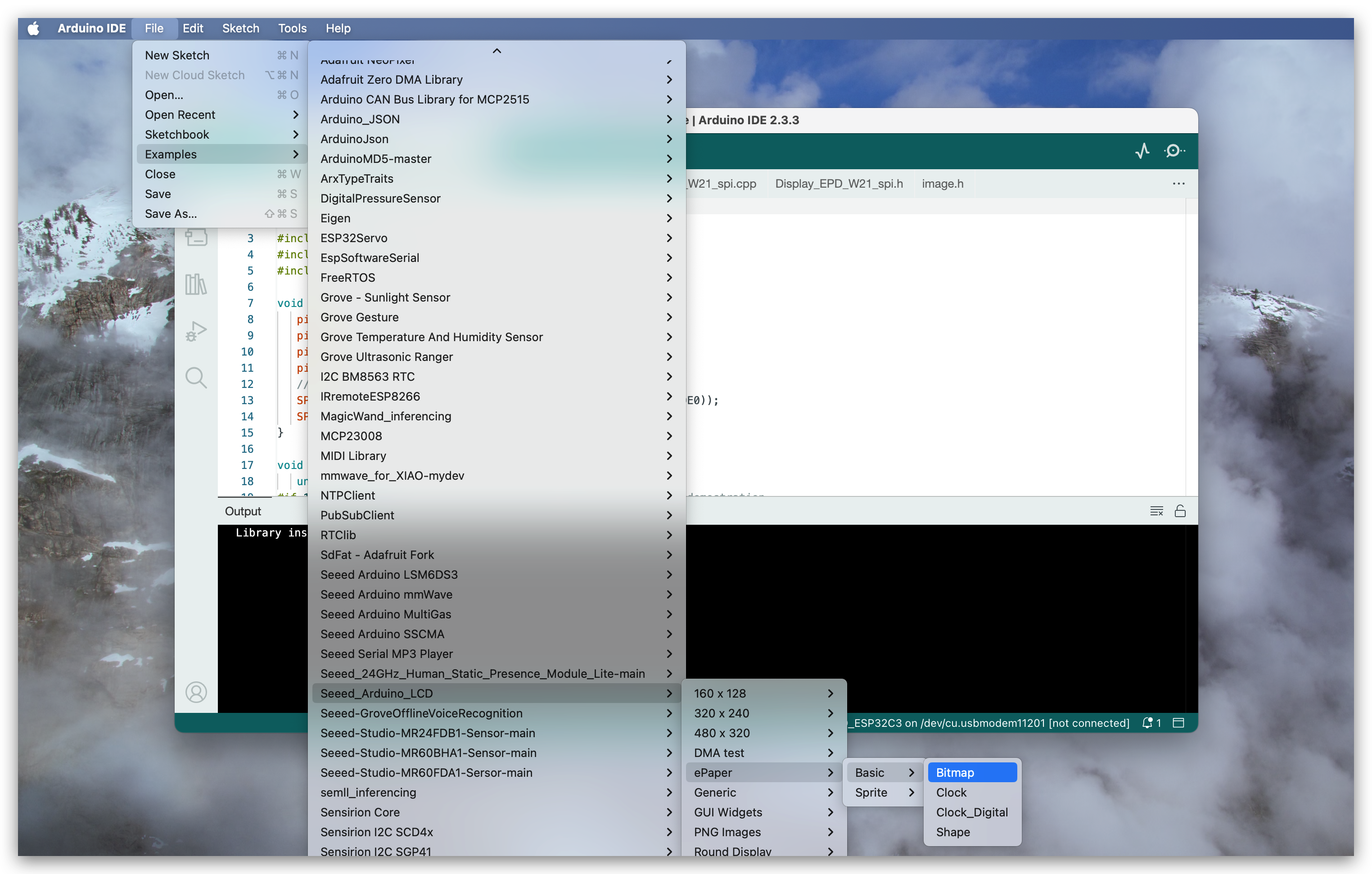
Task: Open the Clock example
Action: [972, 793]
